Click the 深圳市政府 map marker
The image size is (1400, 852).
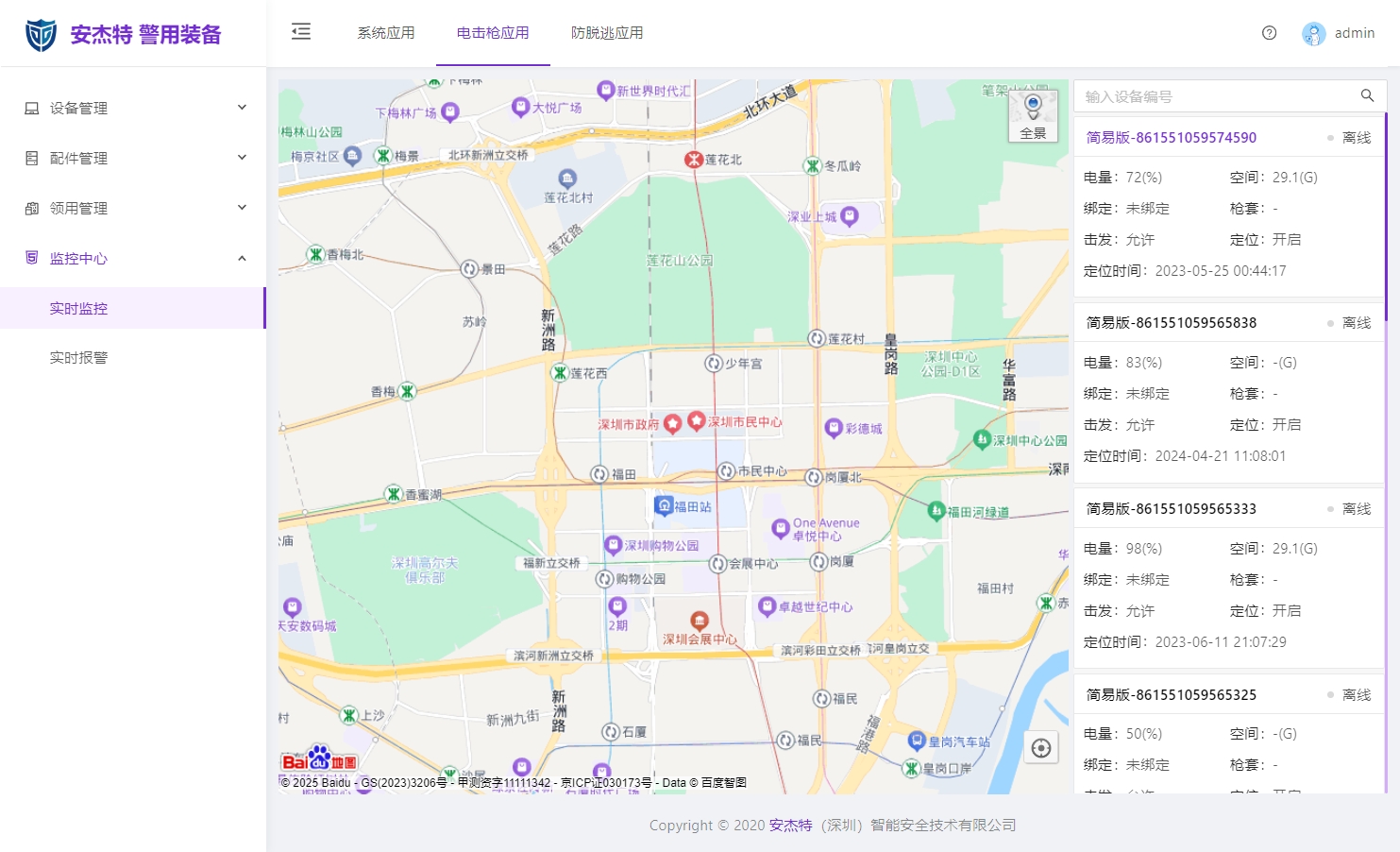click(x=672, y=424)
